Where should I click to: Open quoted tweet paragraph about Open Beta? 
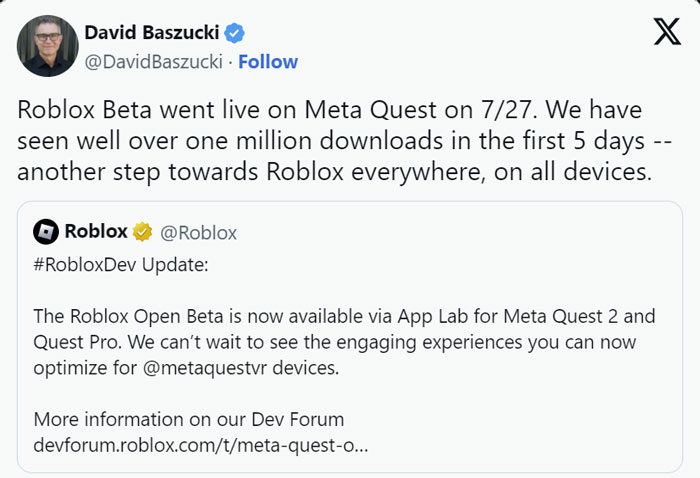coord(344,342)
